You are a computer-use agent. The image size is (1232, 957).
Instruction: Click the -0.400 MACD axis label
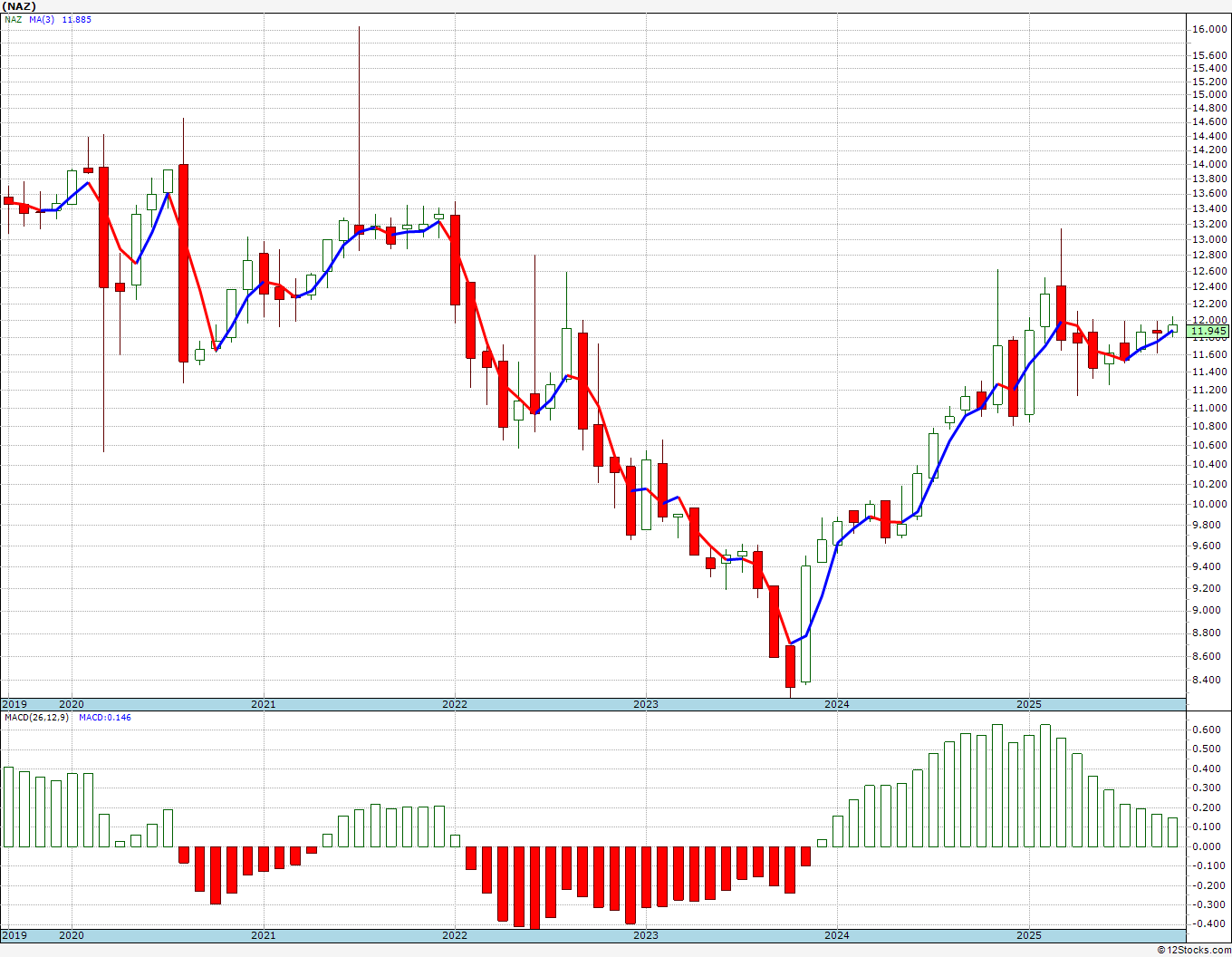tap(1208, 923)
